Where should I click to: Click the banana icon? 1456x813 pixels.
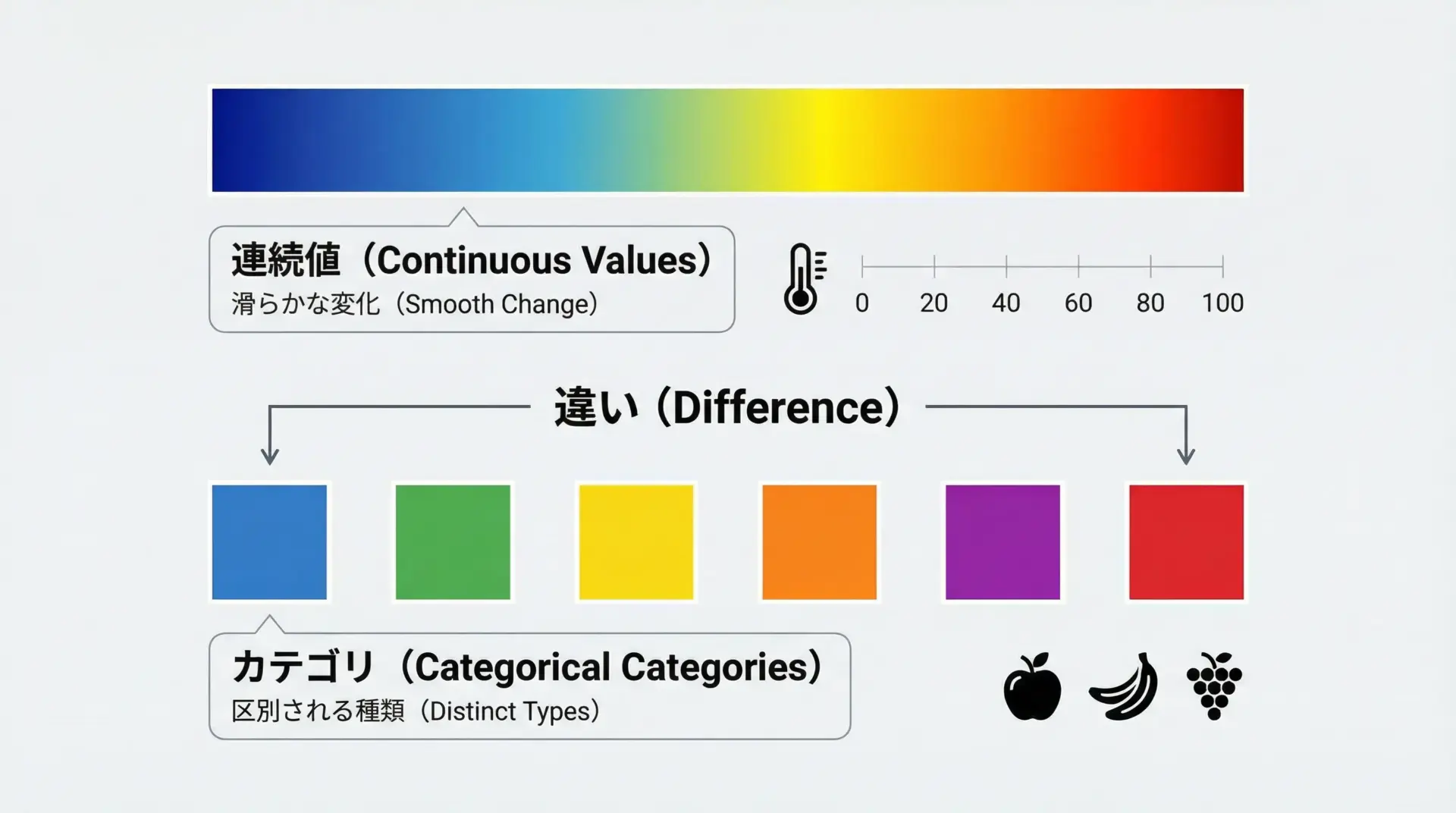click(1124, 686)
